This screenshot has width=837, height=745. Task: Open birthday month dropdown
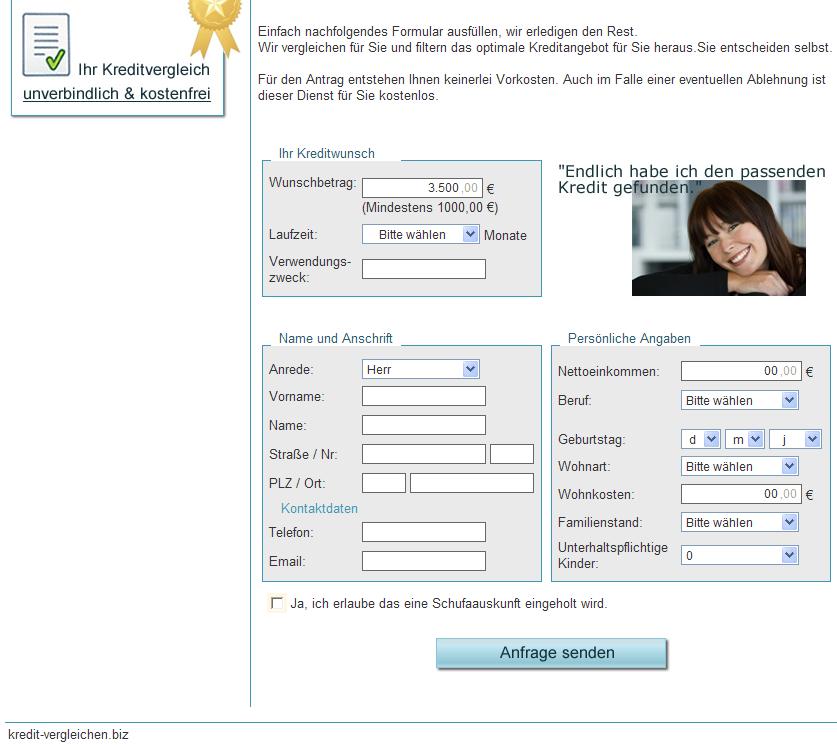click(744, 439)
